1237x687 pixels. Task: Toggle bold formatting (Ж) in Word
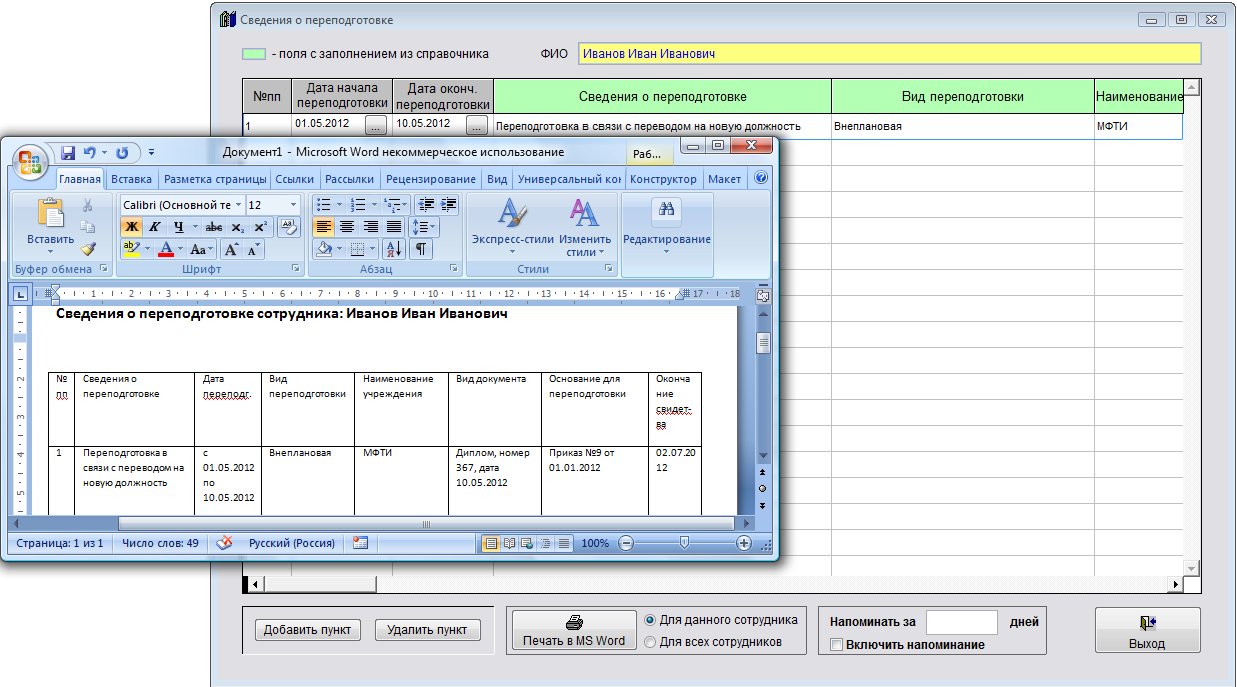coord(131,227)
